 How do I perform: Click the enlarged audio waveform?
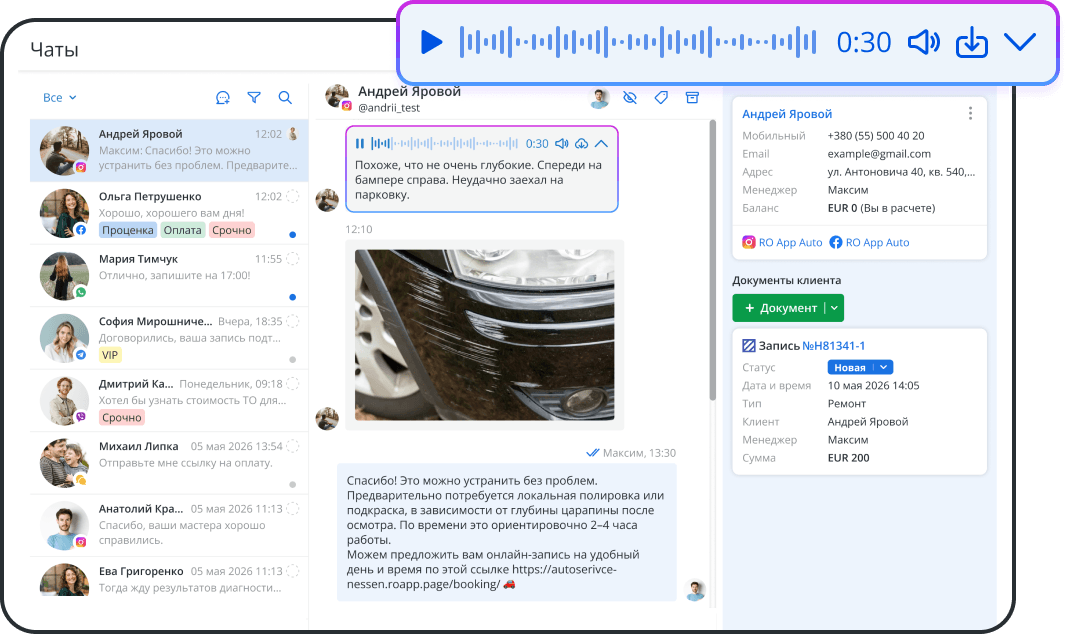tap(638, 42)
